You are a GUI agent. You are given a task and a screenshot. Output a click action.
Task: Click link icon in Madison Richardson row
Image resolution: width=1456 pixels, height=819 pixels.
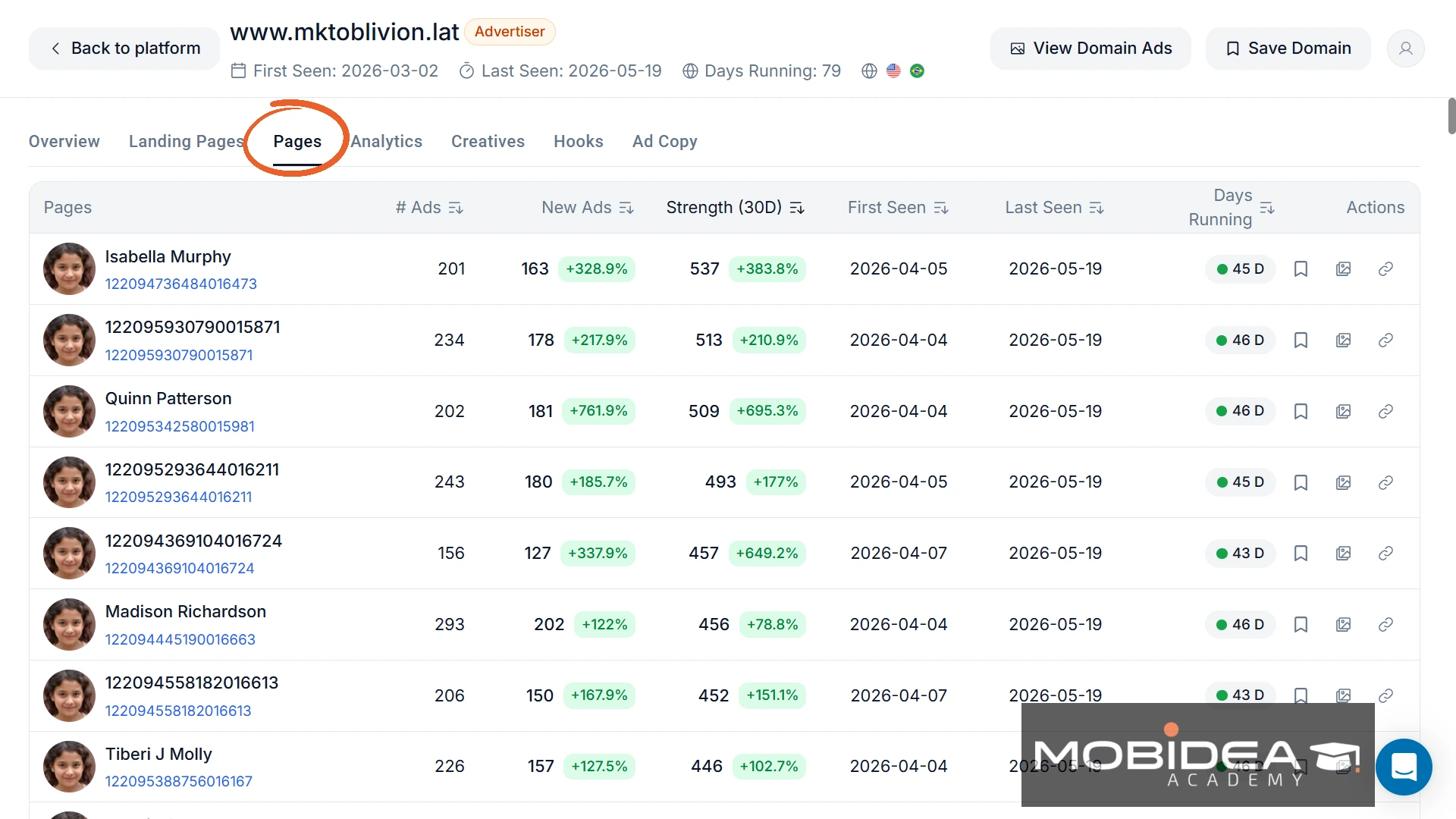point(1385,624)
